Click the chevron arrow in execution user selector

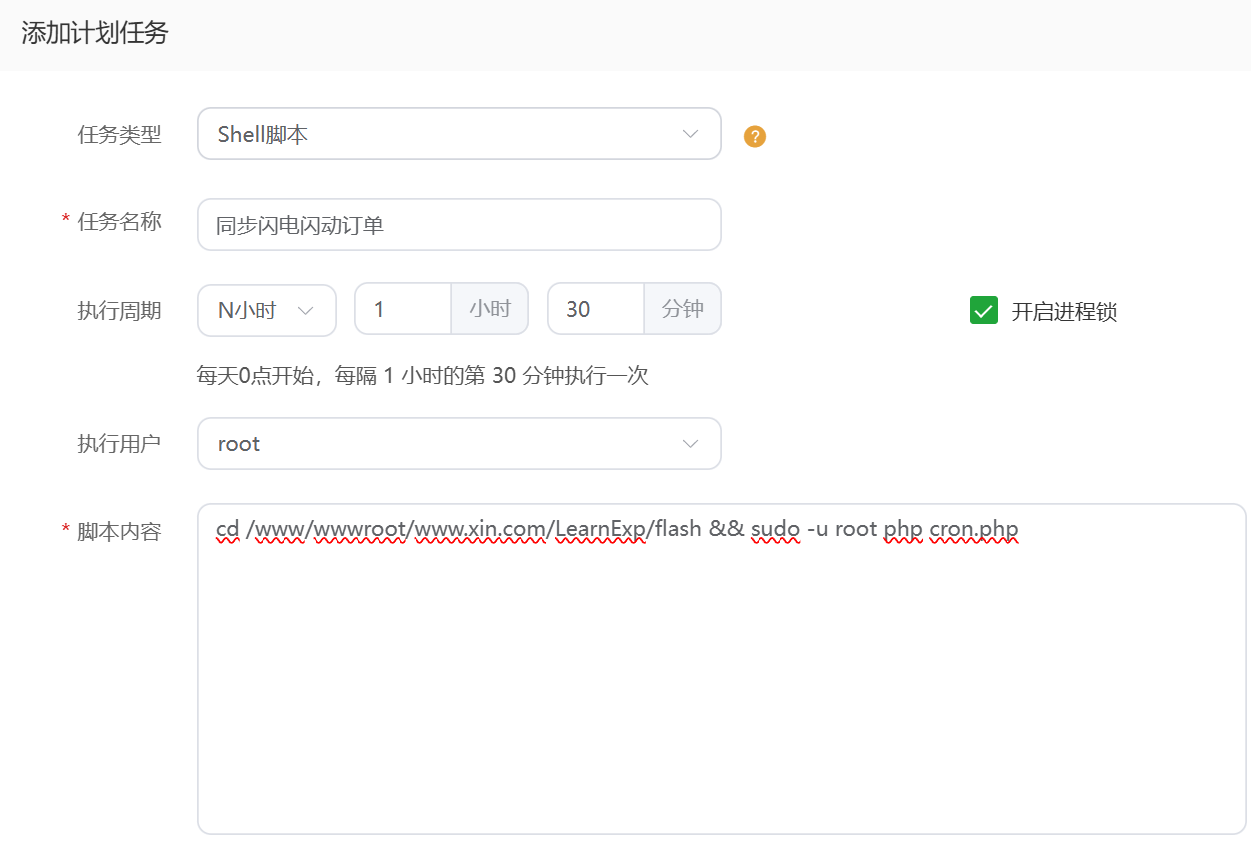(x=690, y=444)
